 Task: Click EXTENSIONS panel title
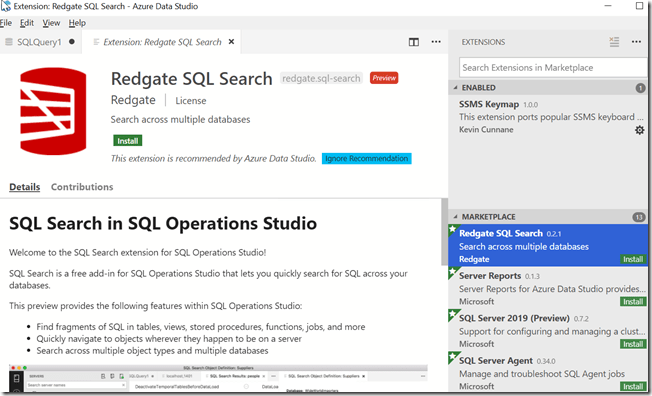click(x=483, y=42)
